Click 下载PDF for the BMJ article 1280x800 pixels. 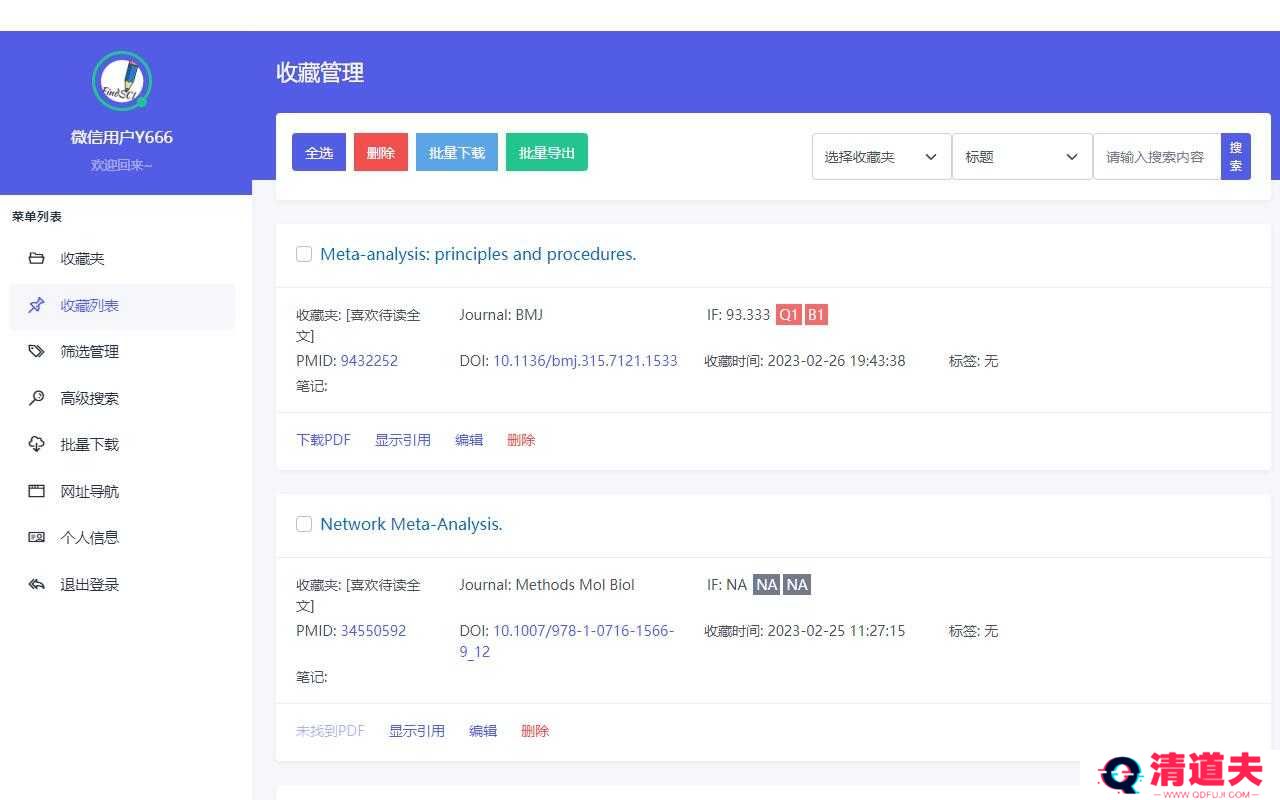(x=323, y=440)
